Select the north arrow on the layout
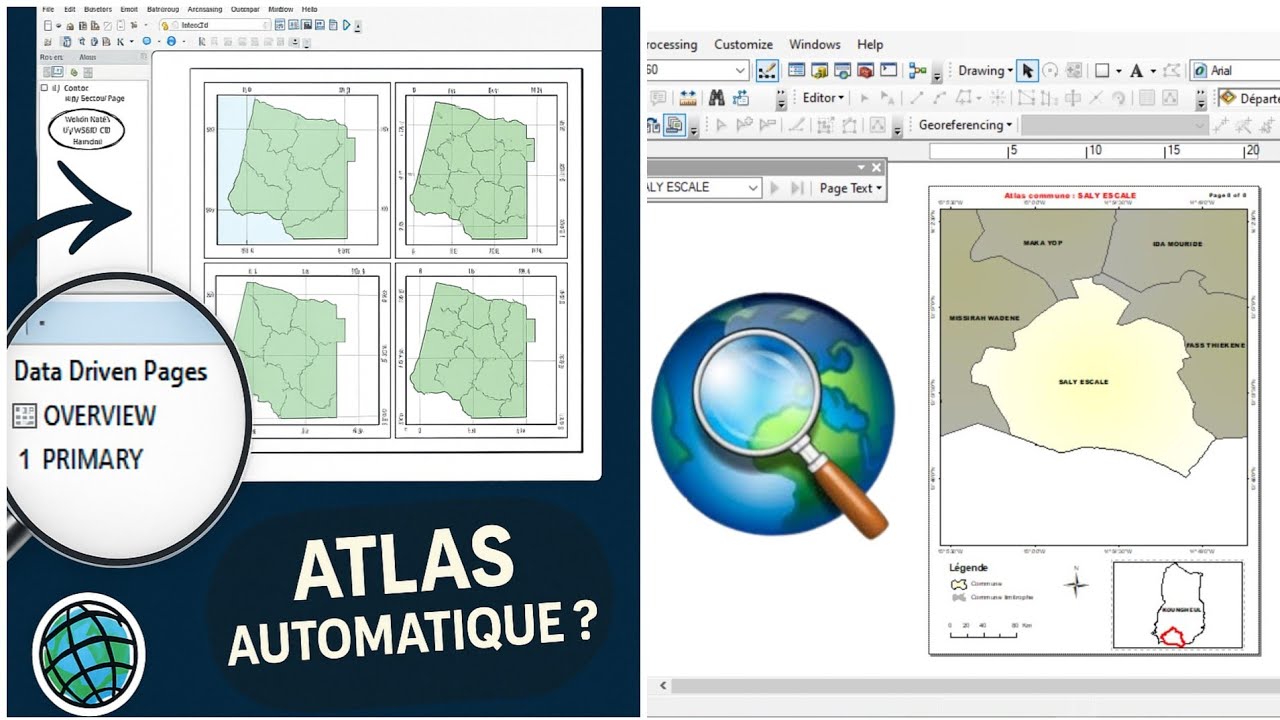This screenshot has width=1280, height=720. click(1076, 583)
